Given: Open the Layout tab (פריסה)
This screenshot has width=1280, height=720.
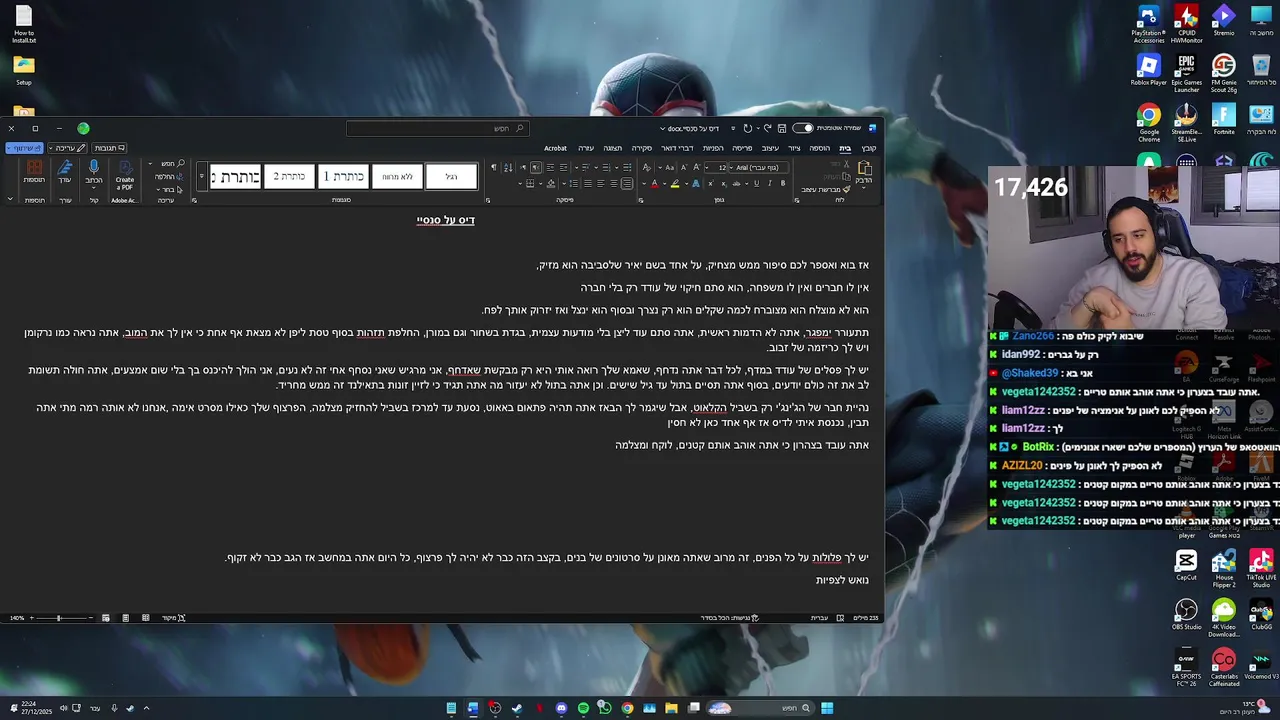Looking at the screenshot, I should pos(742,148).
